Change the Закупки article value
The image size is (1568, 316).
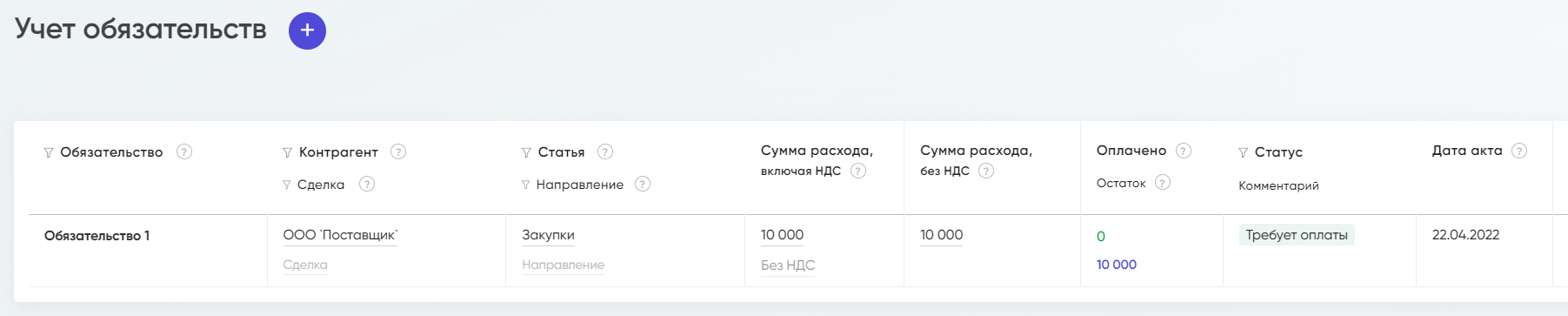(x=548, y=235)
